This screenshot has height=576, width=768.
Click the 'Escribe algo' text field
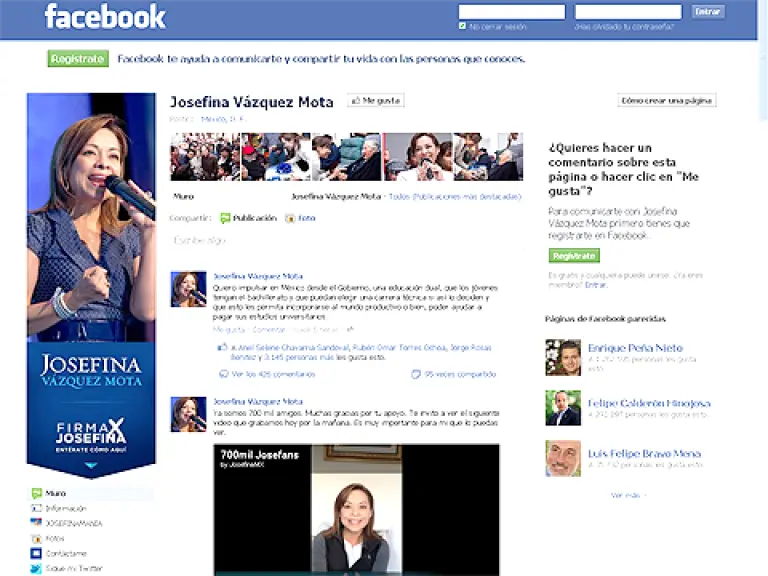(340, 240)
